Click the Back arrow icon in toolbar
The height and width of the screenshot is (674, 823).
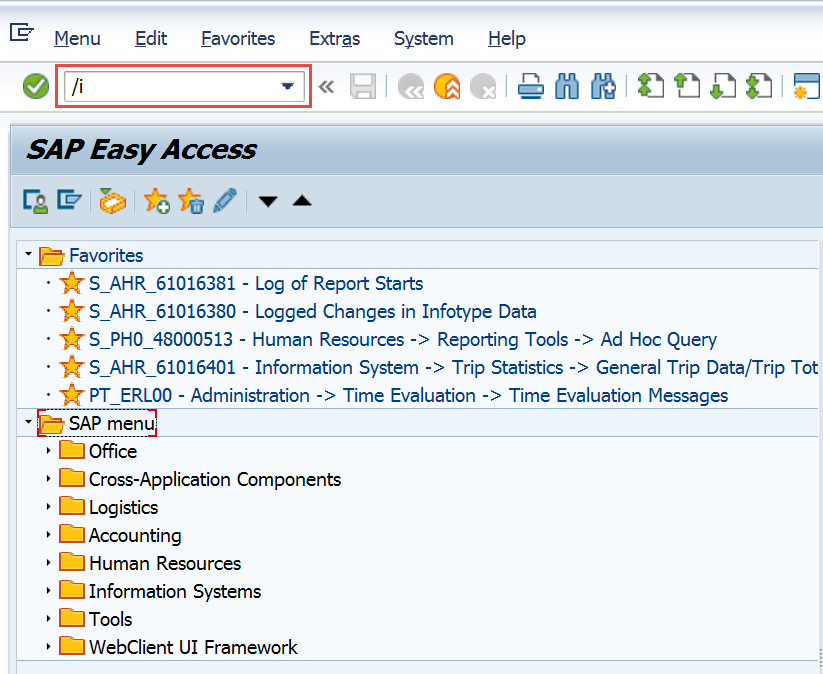[411, 86]
